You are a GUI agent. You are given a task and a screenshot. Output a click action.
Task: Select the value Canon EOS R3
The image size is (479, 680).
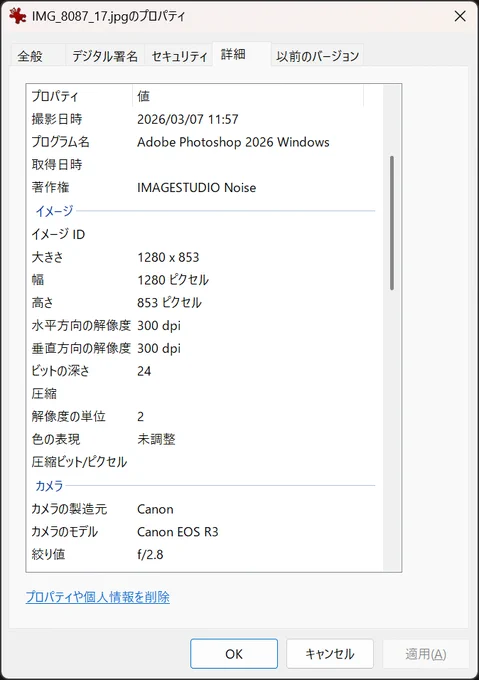click(x=178, y=532)
